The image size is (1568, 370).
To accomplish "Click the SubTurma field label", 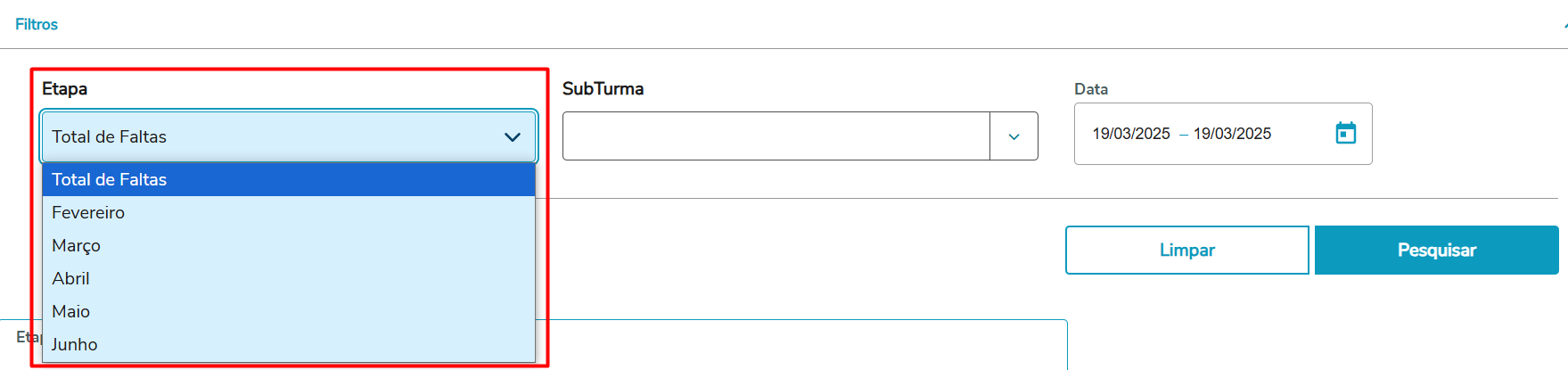I will (603, 89).
